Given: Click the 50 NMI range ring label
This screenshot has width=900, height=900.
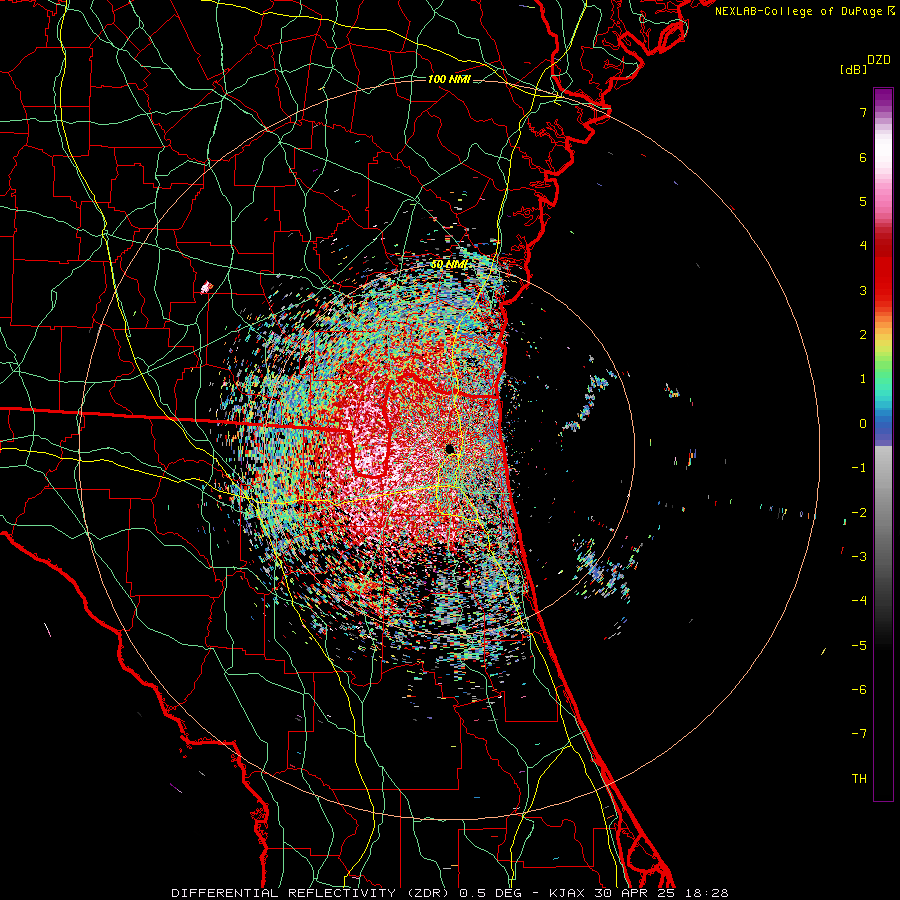Looking at the screenshot, I should (449, 265).
